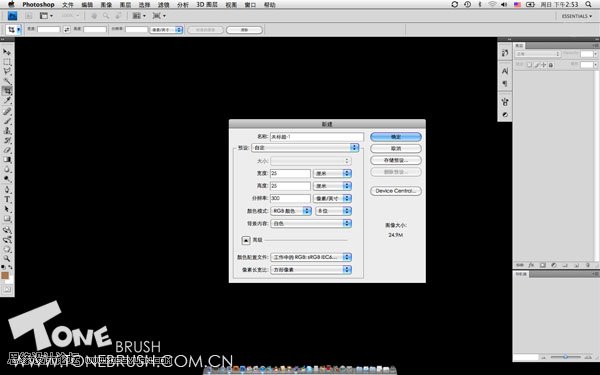
Task: Select the Eraser tool
Action: point(7,150)
